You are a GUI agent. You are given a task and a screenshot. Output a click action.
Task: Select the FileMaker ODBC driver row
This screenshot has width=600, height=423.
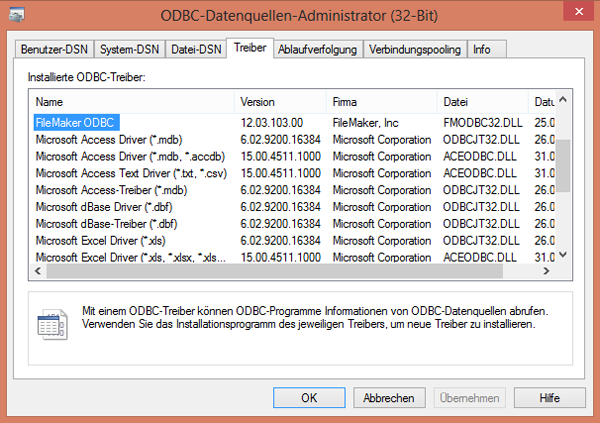point(76,122)
